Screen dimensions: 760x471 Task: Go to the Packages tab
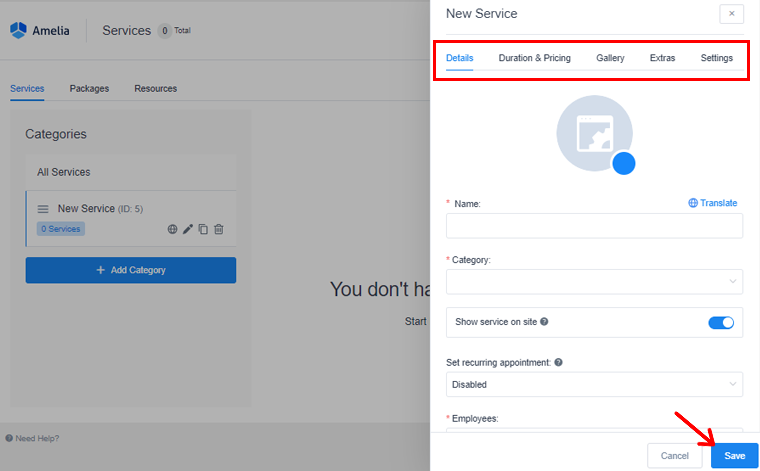point(89,89)
